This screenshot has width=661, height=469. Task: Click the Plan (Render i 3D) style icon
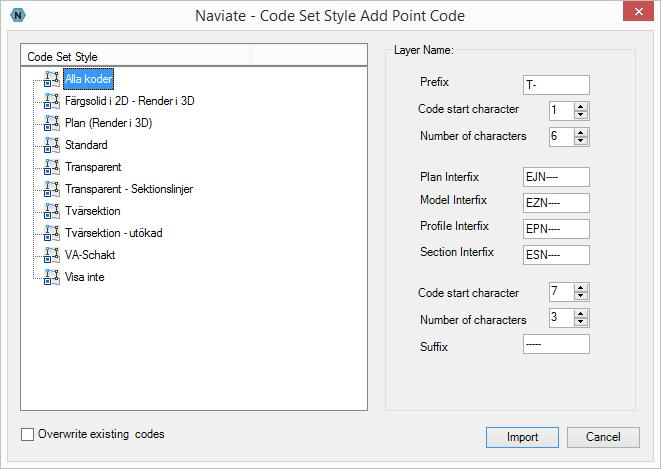(52, 123)
